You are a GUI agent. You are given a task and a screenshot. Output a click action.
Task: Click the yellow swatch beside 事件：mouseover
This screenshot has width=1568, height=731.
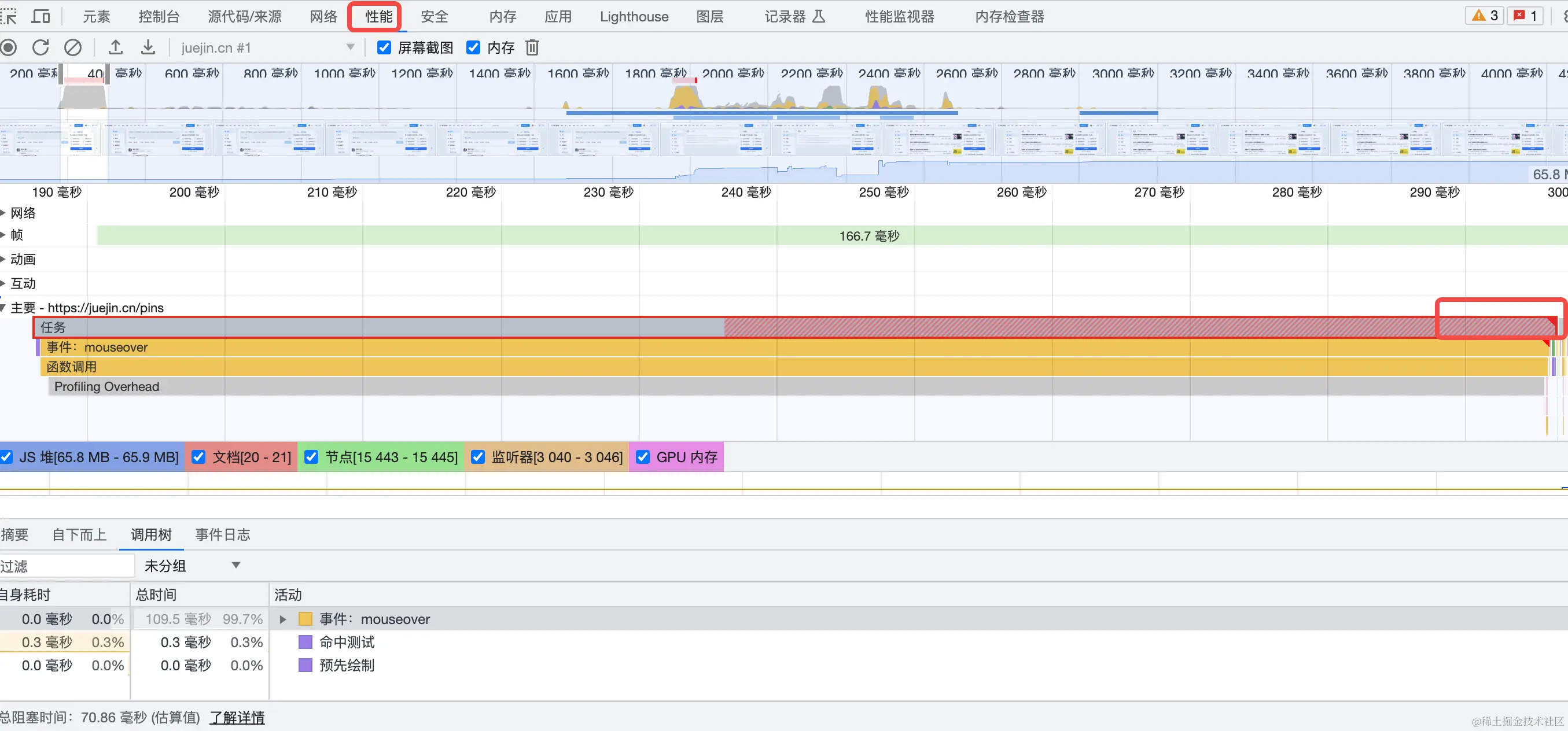click(x=305, y=619)
